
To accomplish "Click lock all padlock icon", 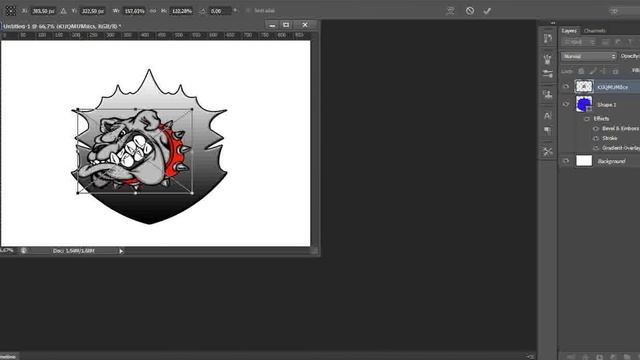I will point(616,71).
